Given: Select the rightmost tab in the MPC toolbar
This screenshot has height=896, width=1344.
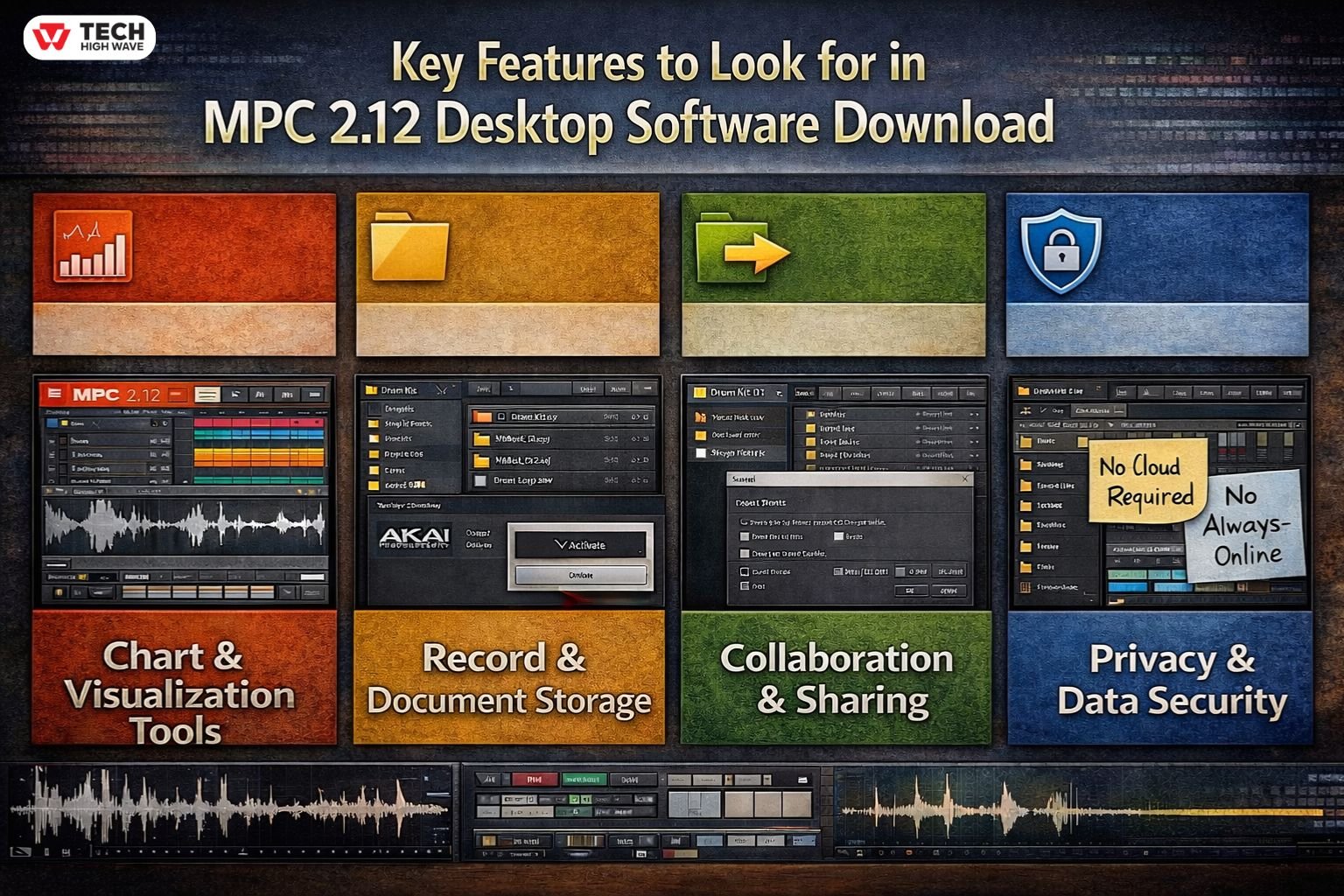Looking at the screenshot, I should click(x=315, y=394).
